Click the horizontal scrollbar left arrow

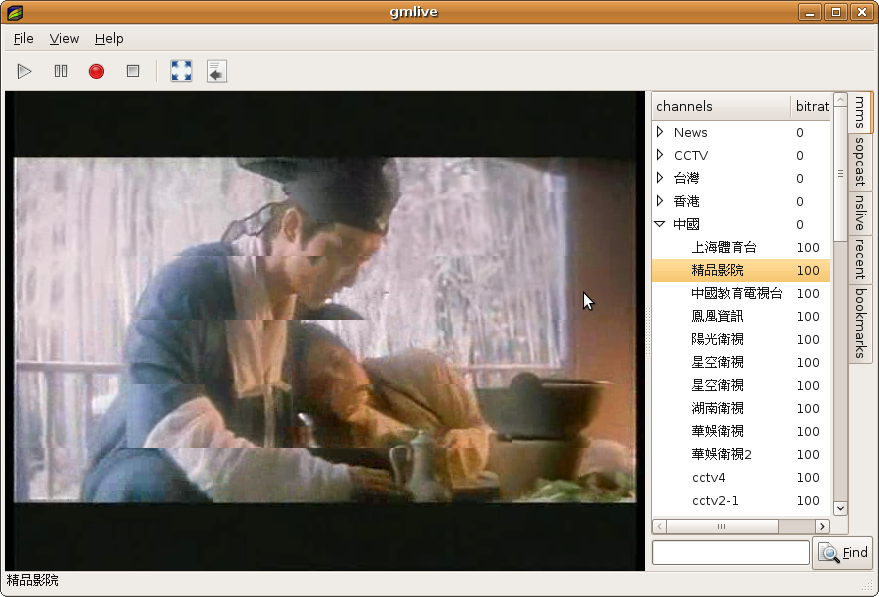660,526
